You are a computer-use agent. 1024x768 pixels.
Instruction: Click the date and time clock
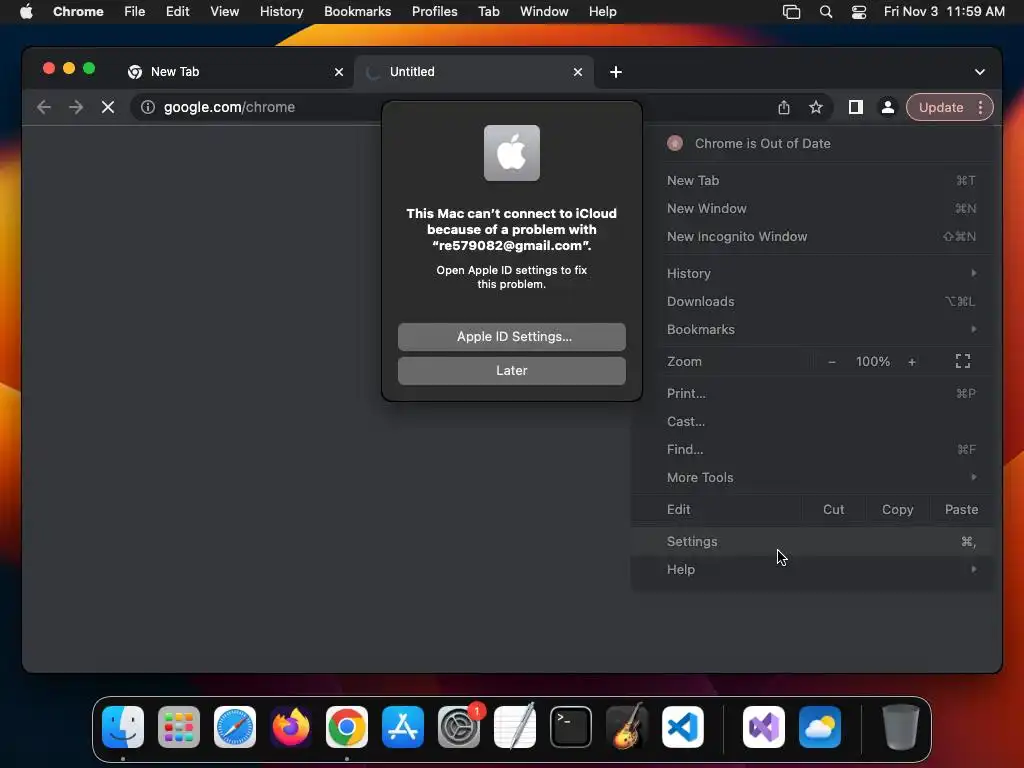(x=944, y=12)
